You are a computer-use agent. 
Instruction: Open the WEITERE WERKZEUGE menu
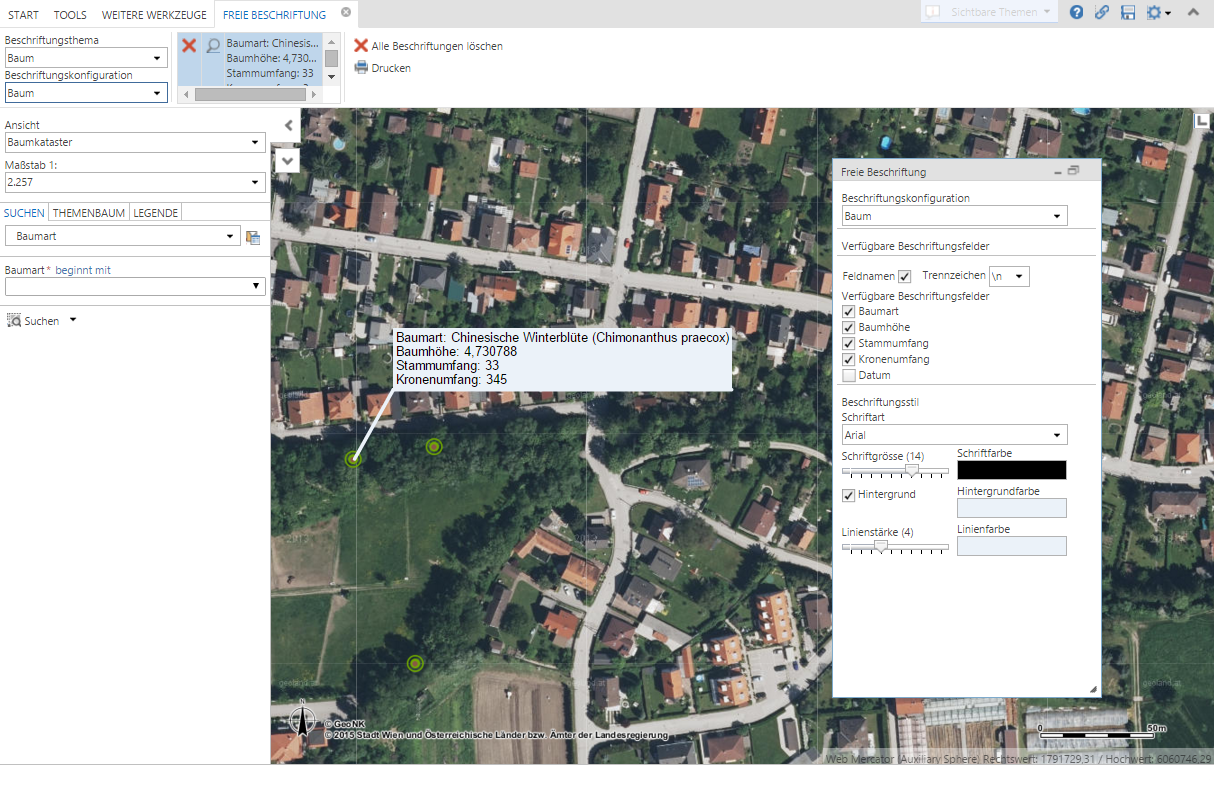pyautogui.click(x=152, y=14)
